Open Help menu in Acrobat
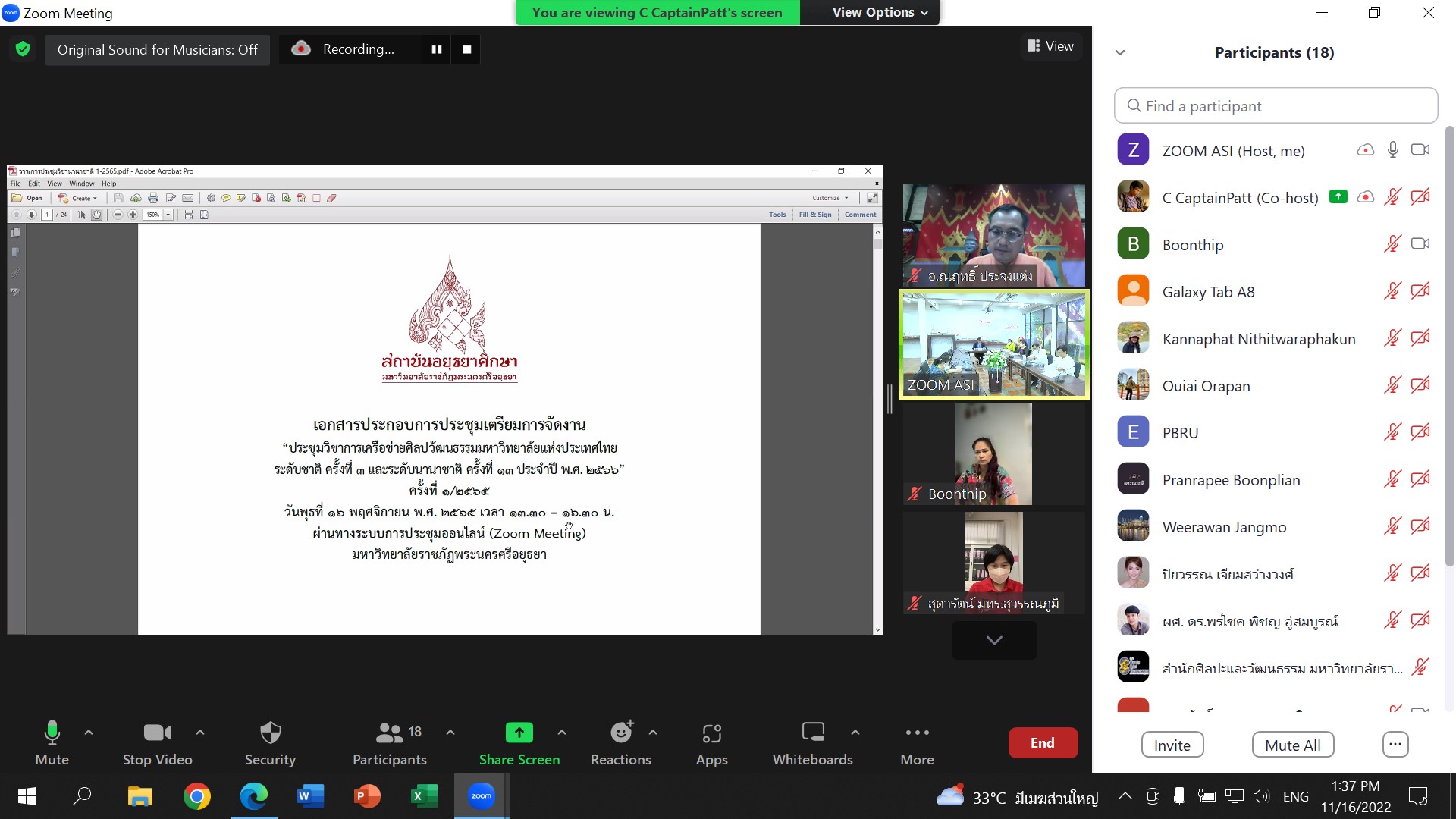This screenshot has width=1456, height=819. pyautogui.click(x=109, y=184)
